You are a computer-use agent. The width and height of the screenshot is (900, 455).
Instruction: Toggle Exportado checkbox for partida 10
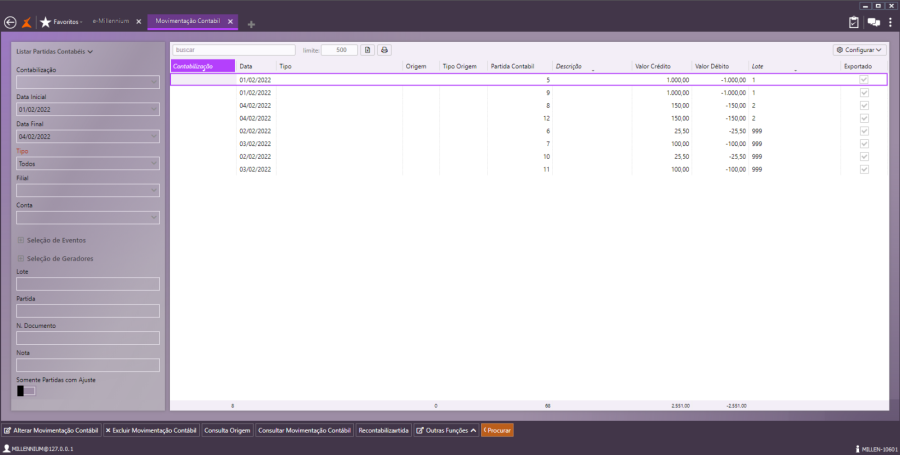point(864,157)
